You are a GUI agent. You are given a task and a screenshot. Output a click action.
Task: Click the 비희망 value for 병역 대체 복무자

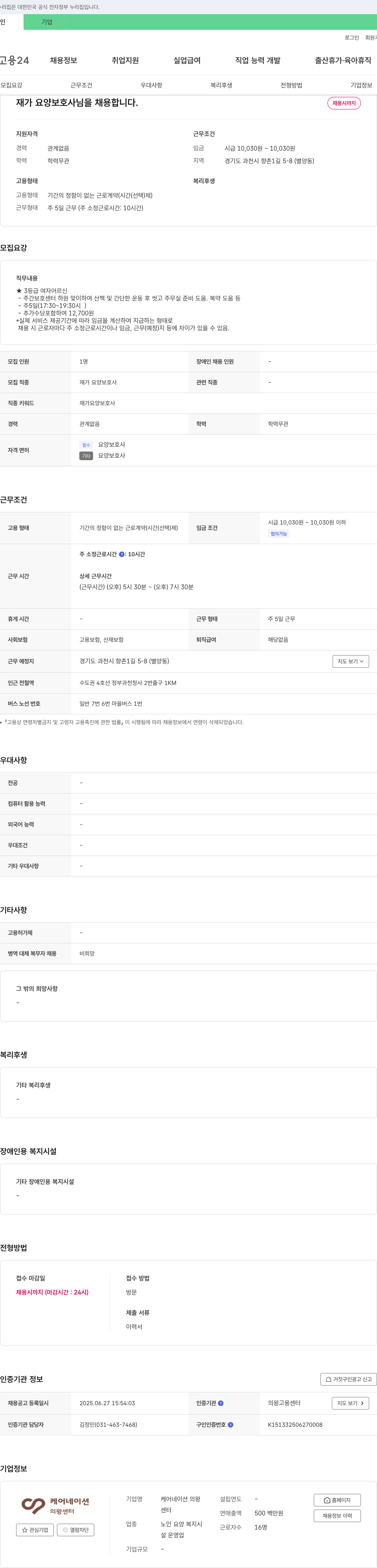pos(87,954)
